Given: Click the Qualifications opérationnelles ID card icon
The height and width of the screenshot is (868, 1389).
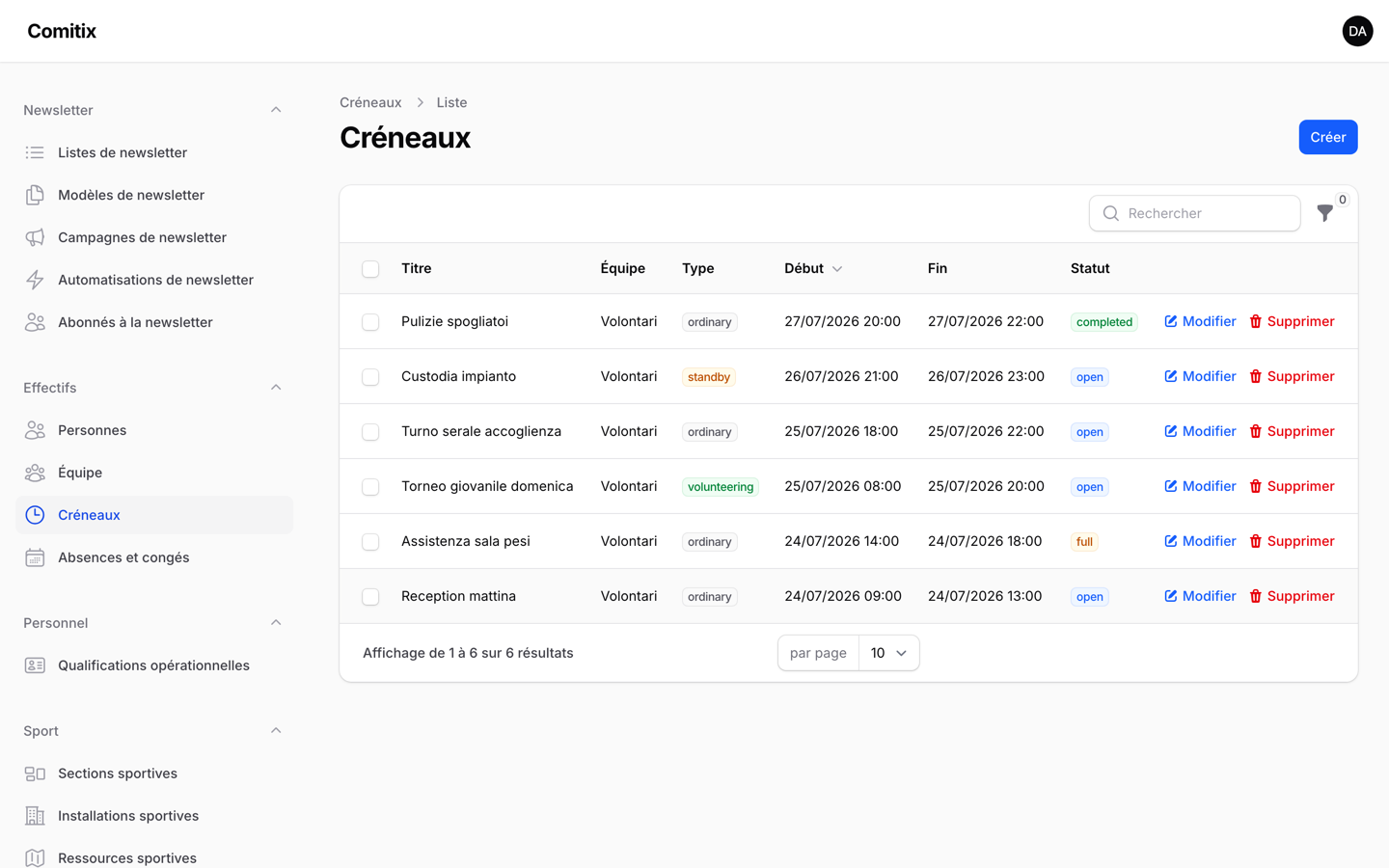Looking at the screenshot, I should point(35,665).
